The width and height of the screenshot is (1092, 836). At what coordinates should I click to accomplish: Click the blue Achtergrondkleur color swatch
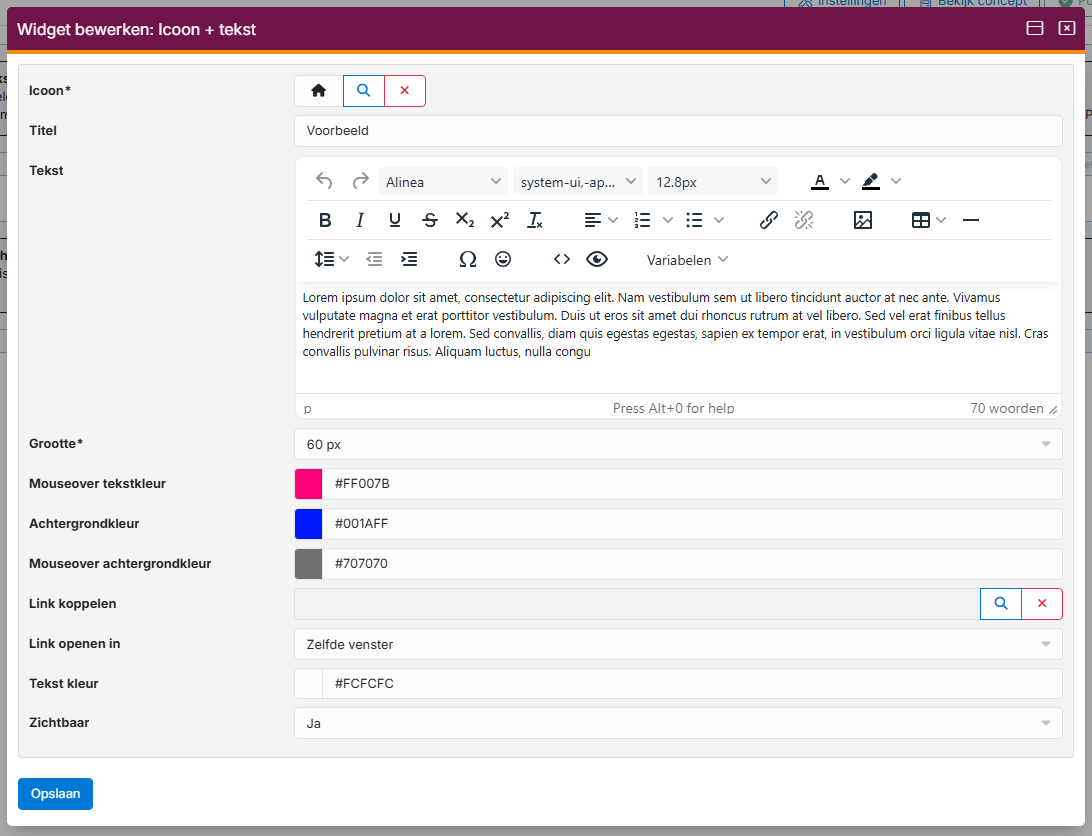pyautogui.click(x=309, y=524)
